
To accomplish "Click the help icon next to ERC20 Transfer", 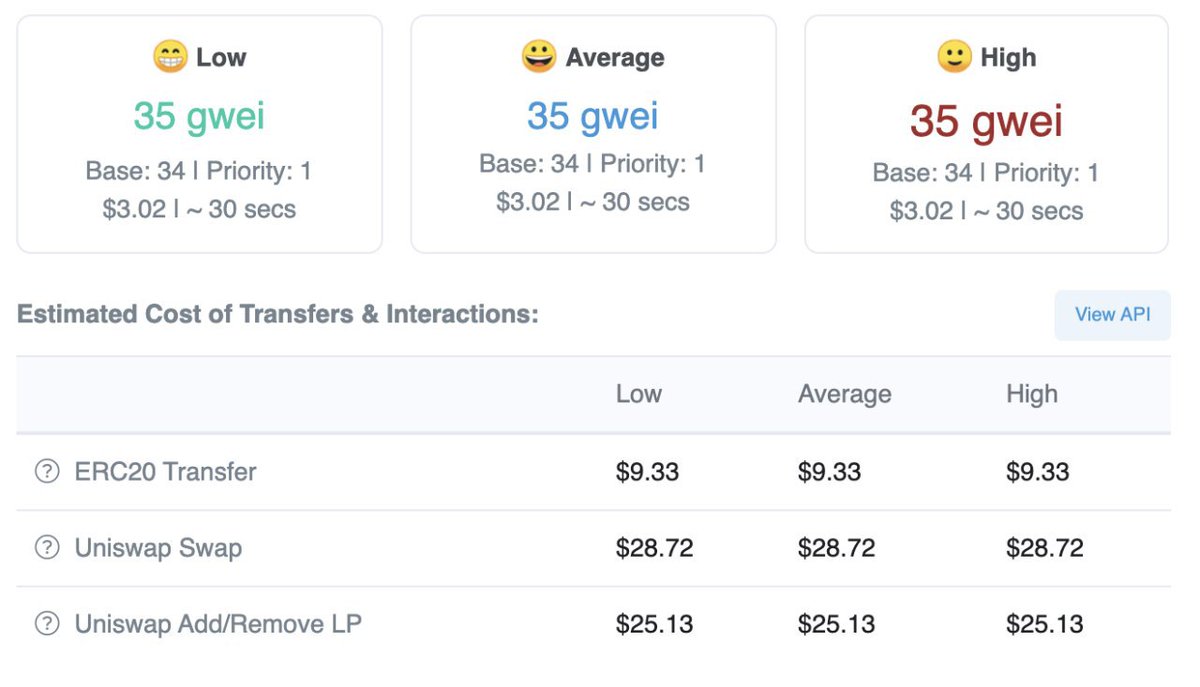I will pos(47,471).
